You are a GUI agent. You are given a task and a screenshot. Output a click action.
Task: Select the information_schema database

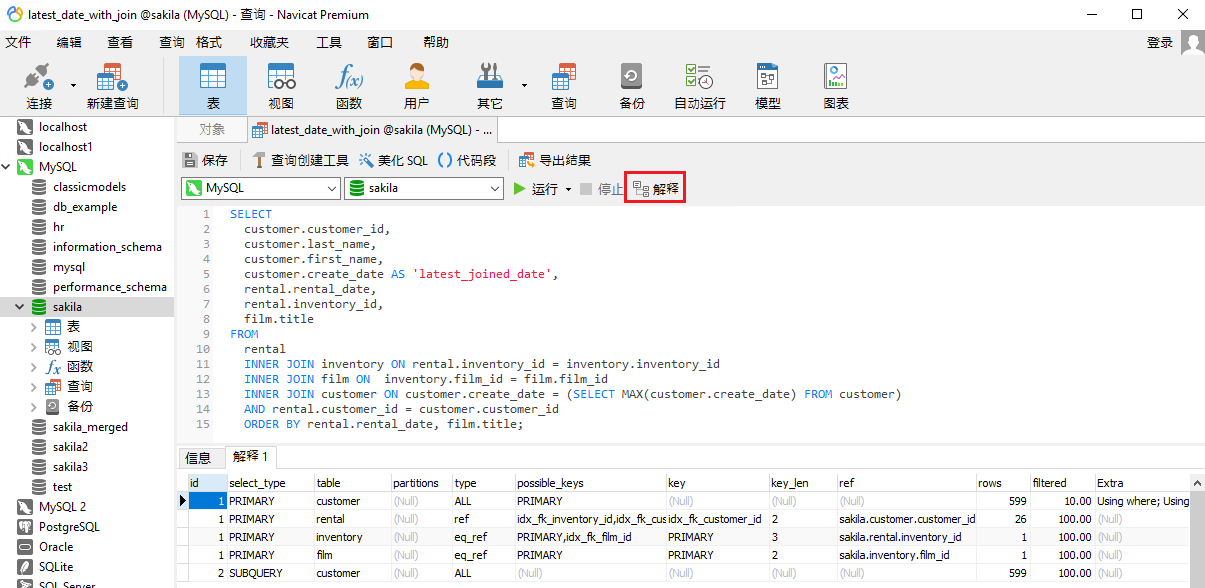pos(107,247)
